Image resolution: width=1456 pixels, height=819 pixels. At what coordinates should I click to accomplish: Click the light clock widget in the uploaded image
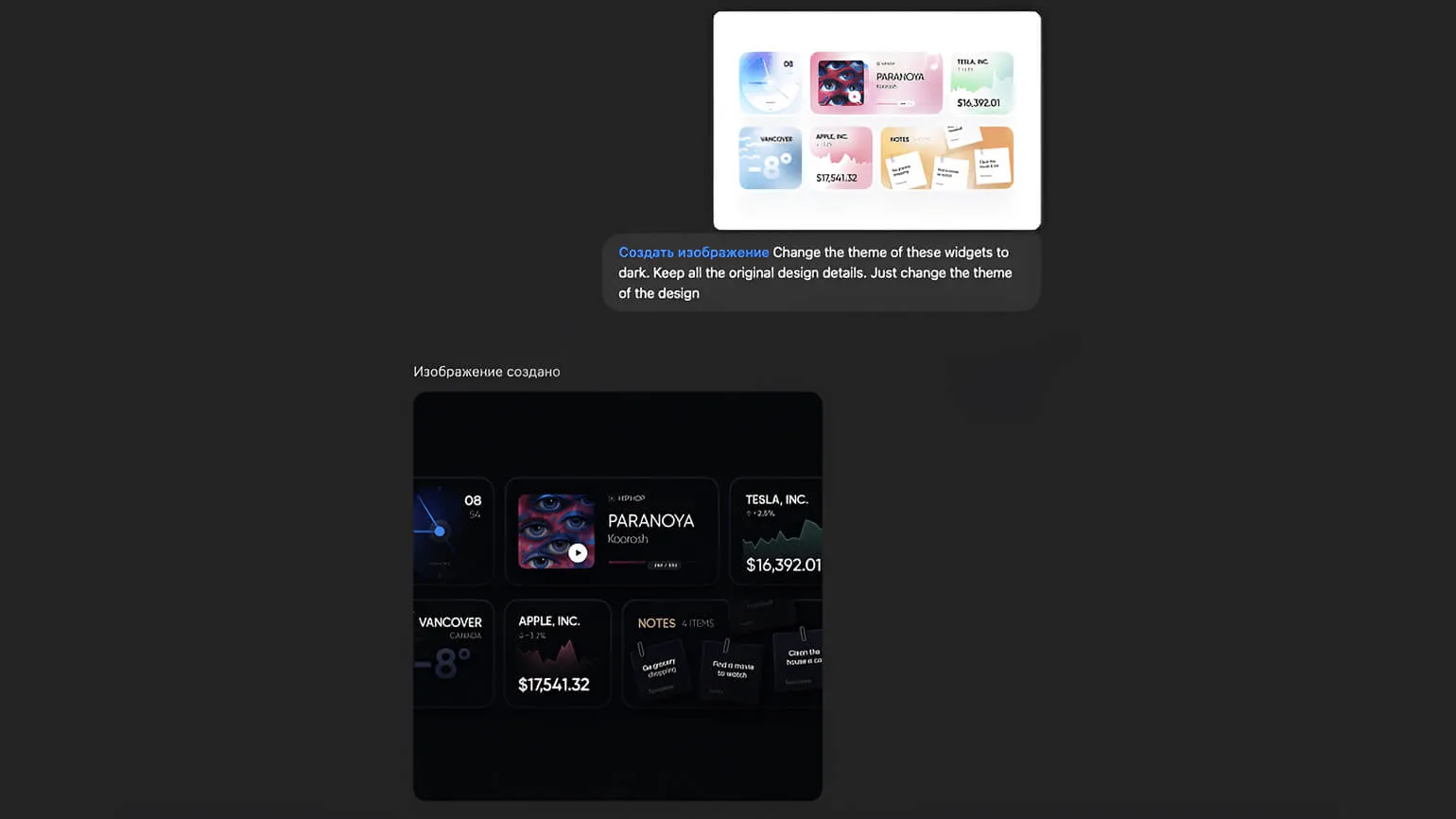click(x=770, y=83)
